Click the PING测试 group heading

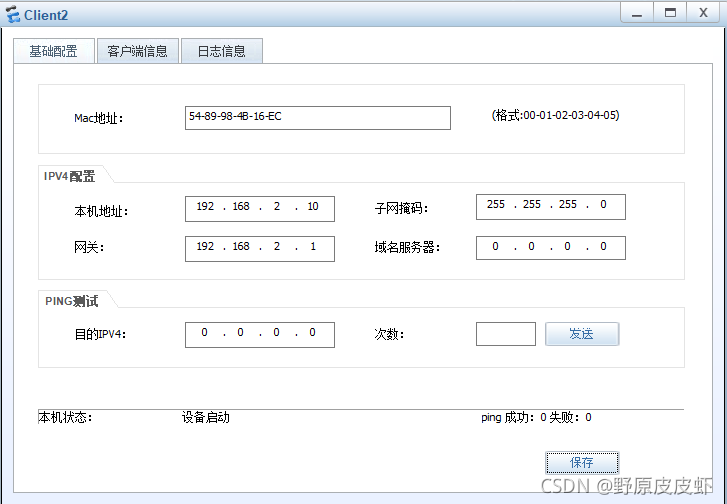[71, 301]
